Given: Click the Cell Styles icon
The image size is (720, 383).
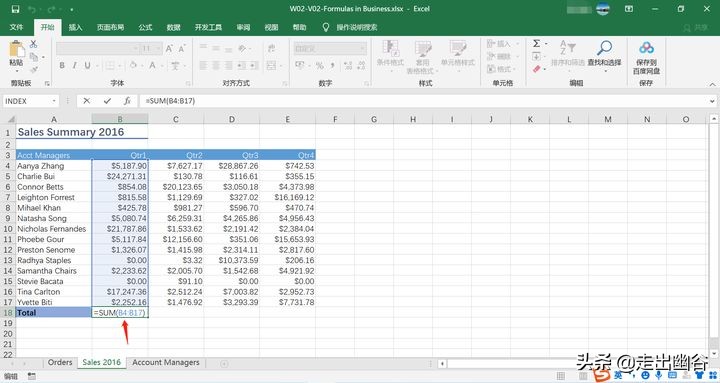Looking at the screenshot, I should pyautogui.click(x=457, y=48).
